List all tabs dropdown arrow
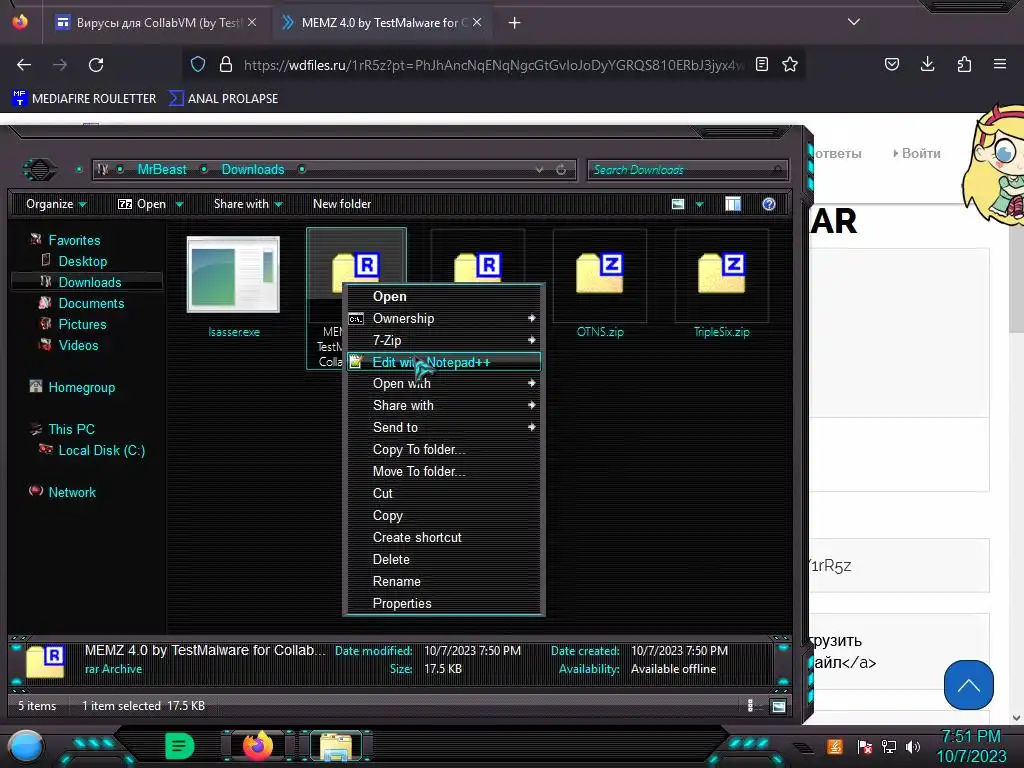Screen dimensions: 1024x768 (854, 22)
